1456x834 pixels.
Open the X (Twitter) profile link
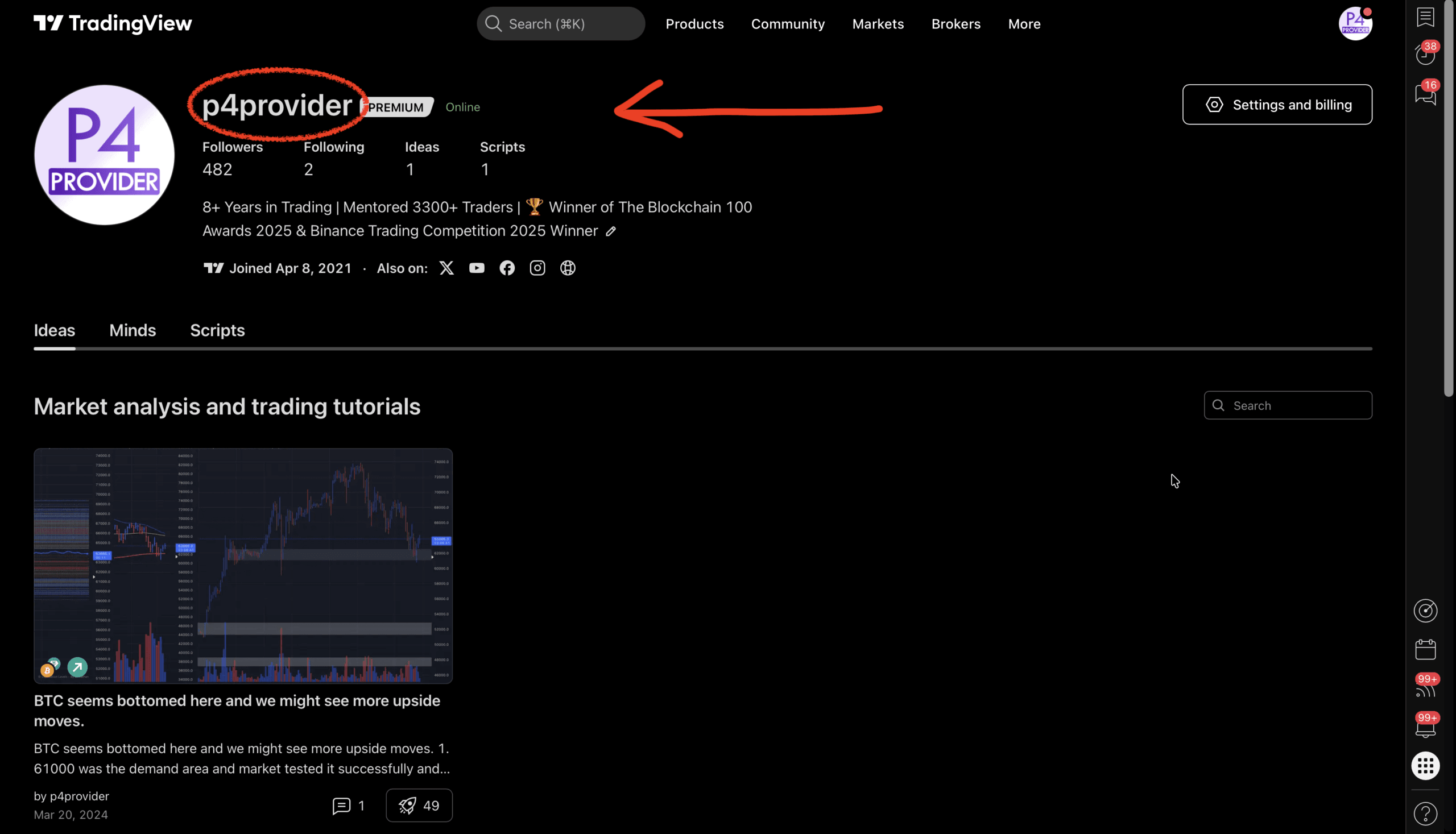point(446,268)
